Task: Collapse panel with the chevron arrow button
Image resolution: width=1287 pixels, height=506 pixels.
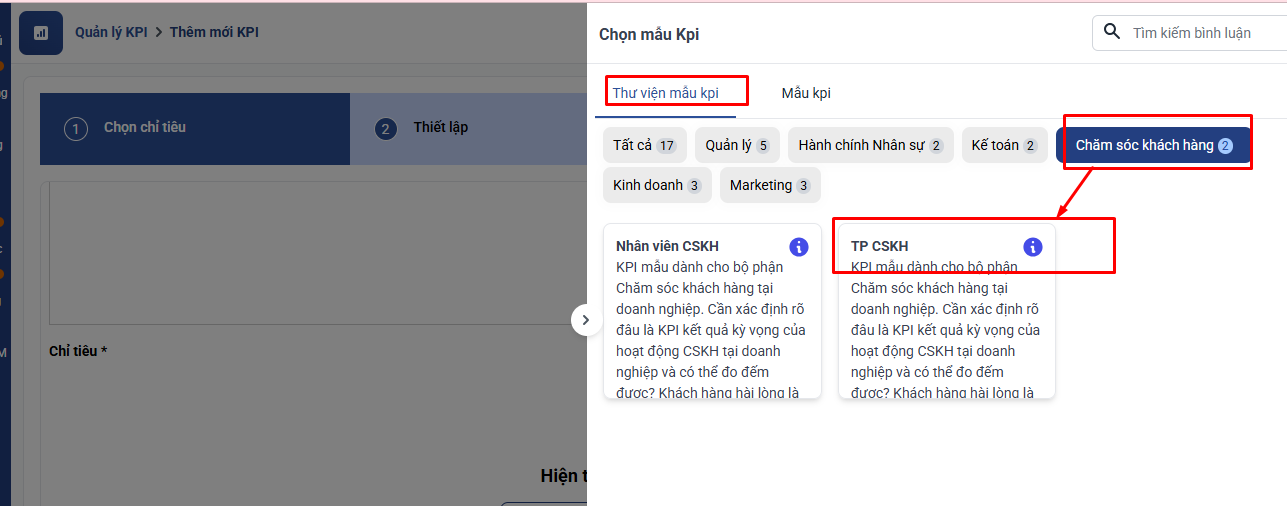Action: [586, 320]
